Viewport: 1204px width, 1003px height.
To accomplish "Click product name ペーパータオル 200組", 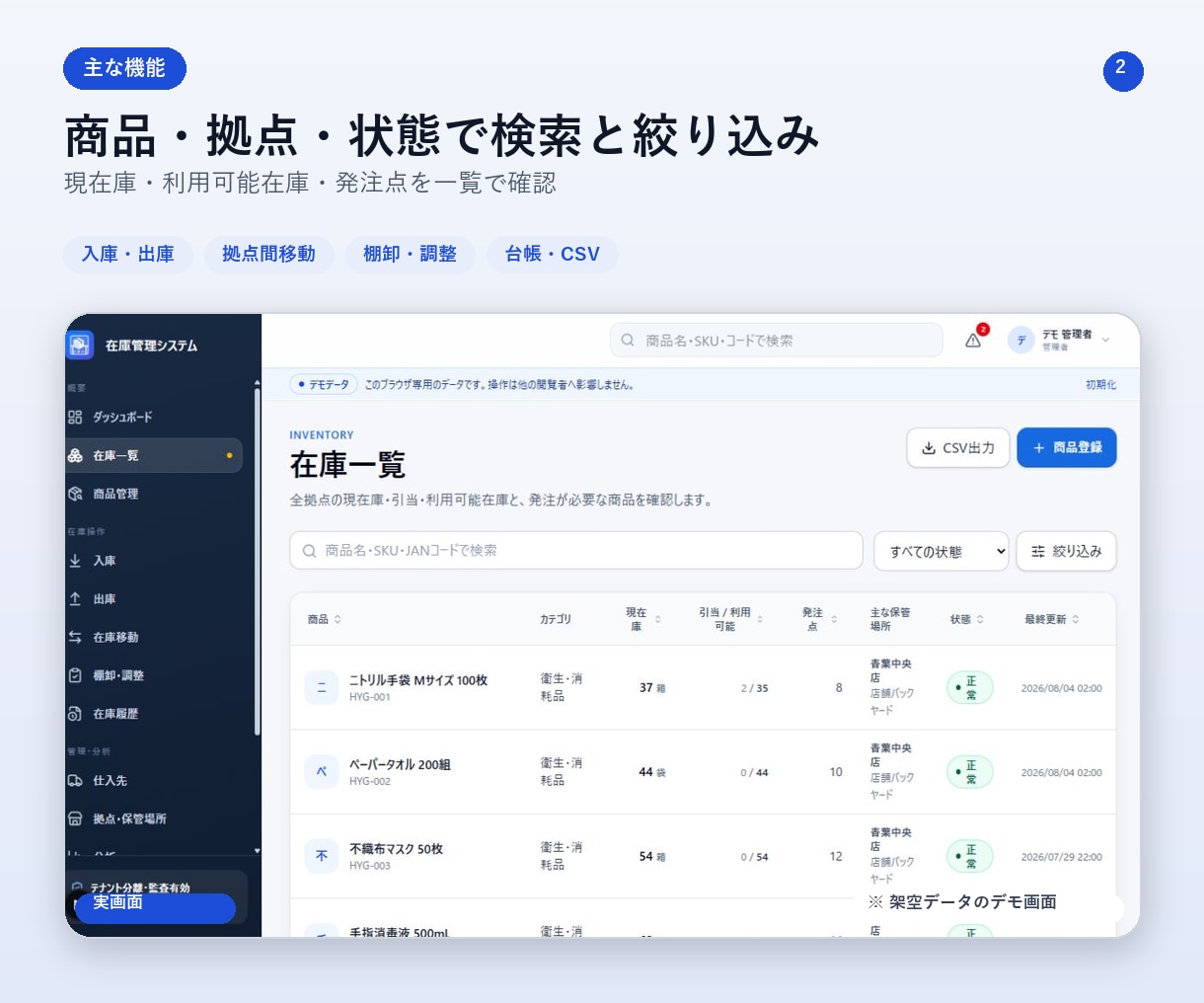I will click(400, 765).
